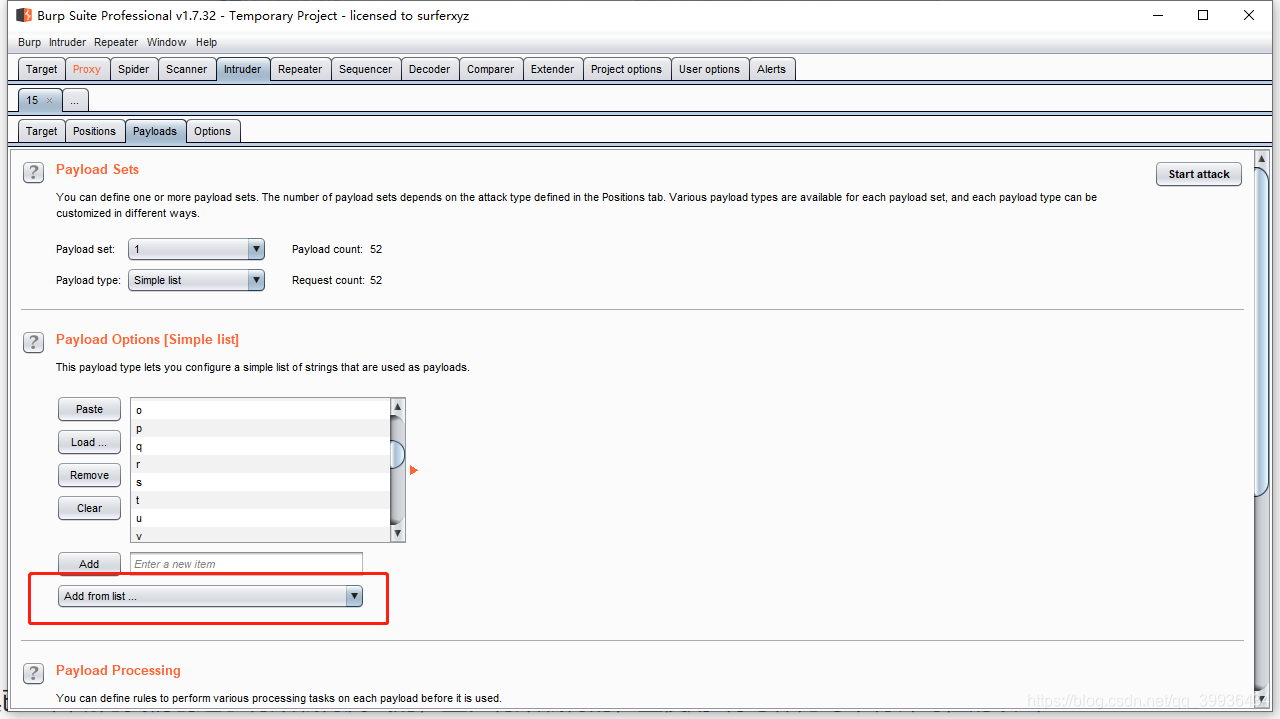Click main panel scrollbar up arrow
Screen dimensions: 1280x719
point(1262,159)
